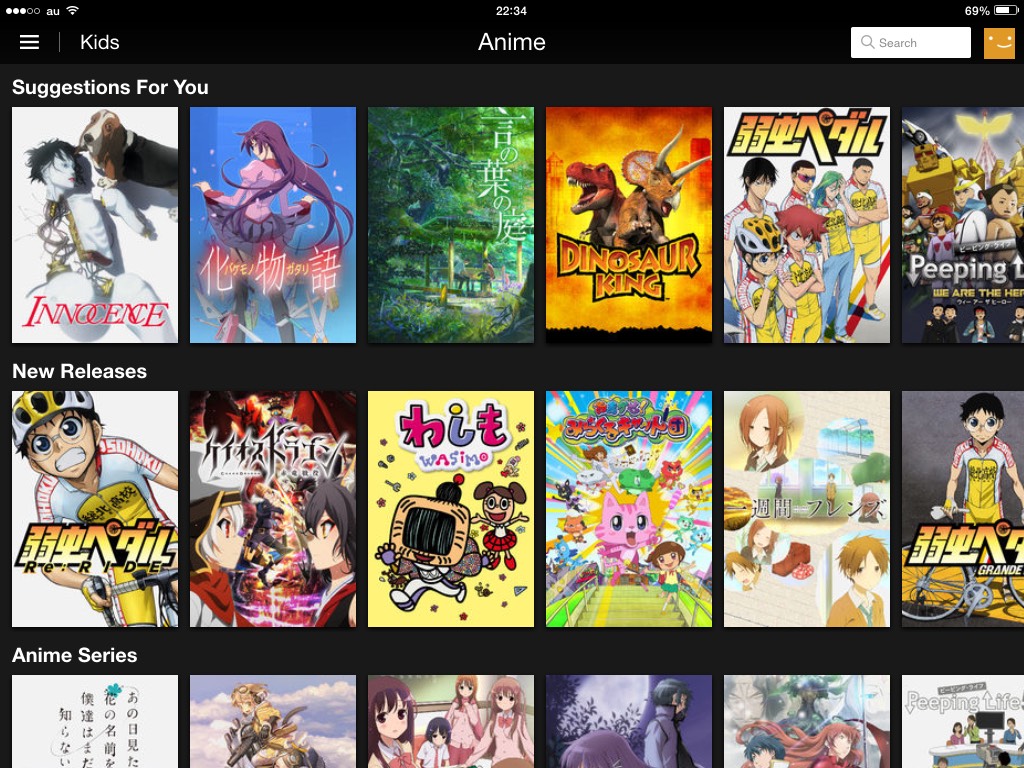Open the Chaos Dragon poster

click(273, 509)
